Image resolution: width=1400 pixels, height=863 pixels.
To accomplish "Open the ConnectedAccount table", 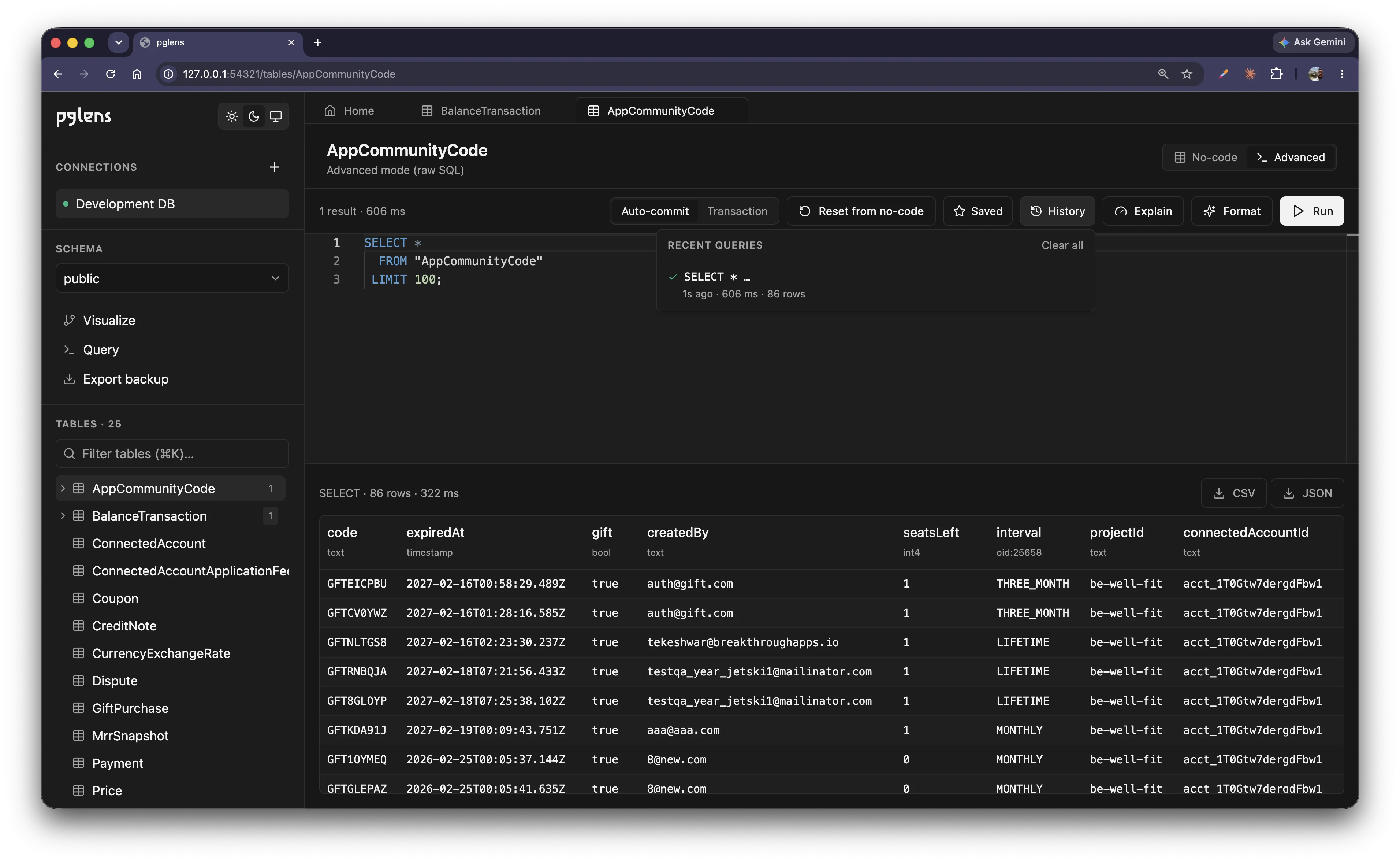I will [149, 543].
